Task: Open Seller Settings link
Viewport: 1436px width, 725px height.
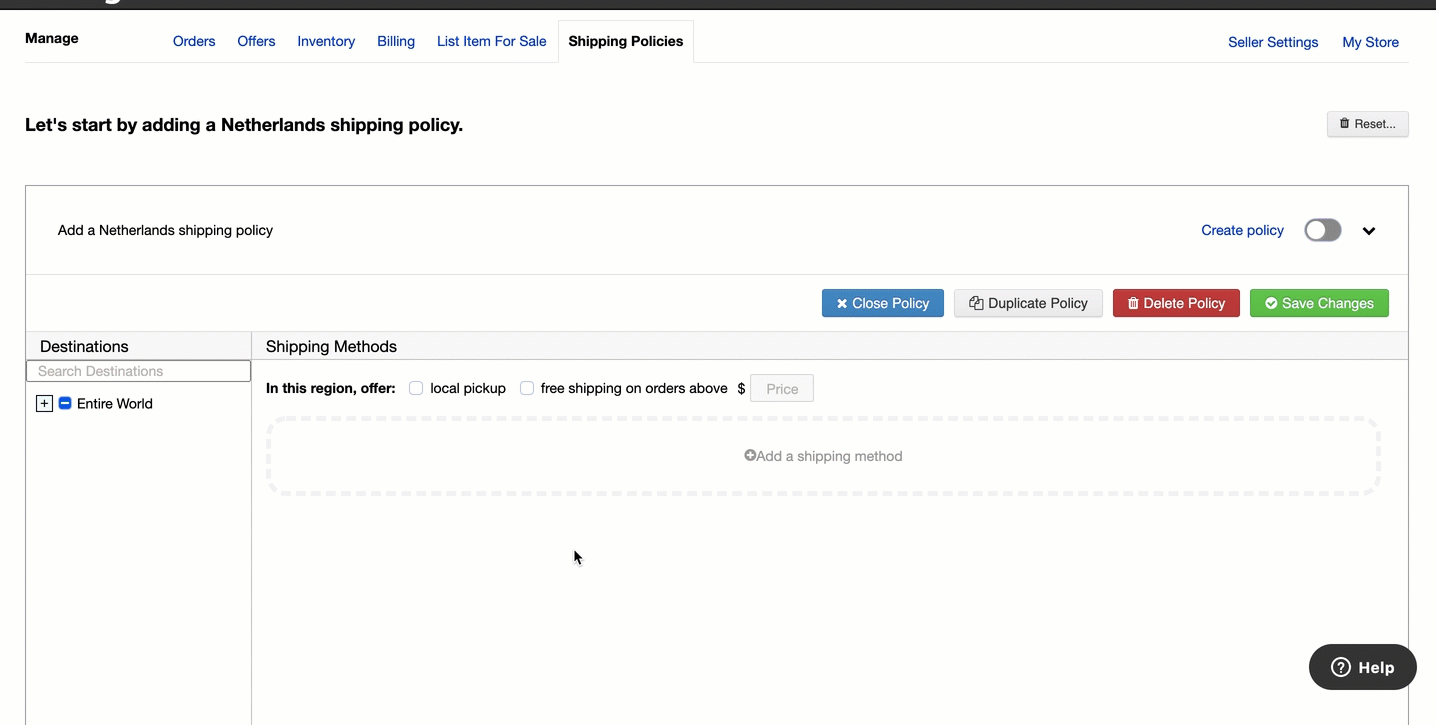Action: [x=1273, y=42]
